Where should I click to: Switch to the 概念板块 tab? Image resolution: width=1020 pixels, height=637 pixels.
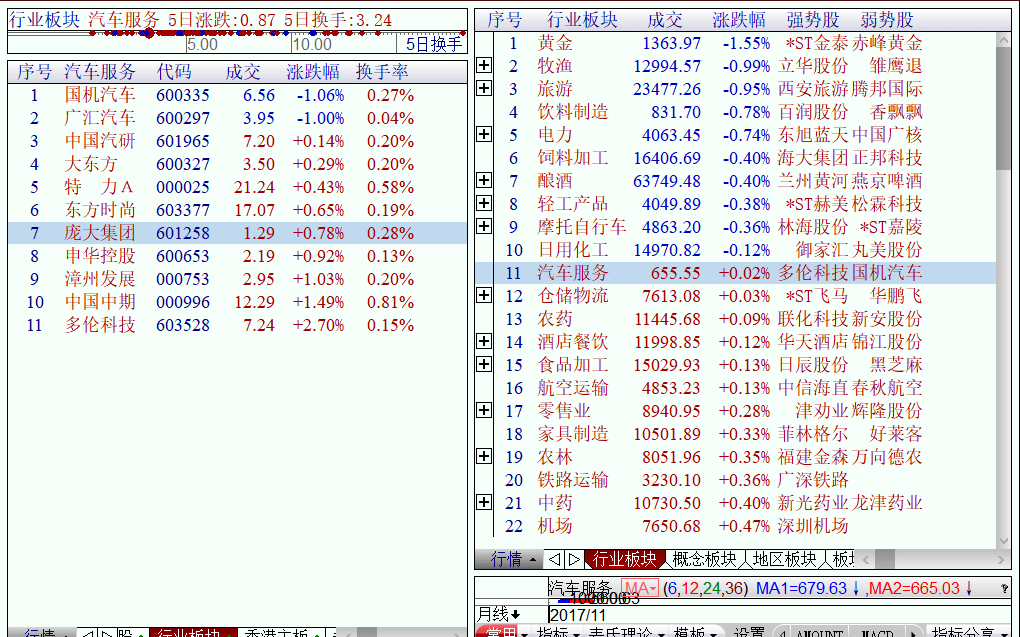(705, 559)
